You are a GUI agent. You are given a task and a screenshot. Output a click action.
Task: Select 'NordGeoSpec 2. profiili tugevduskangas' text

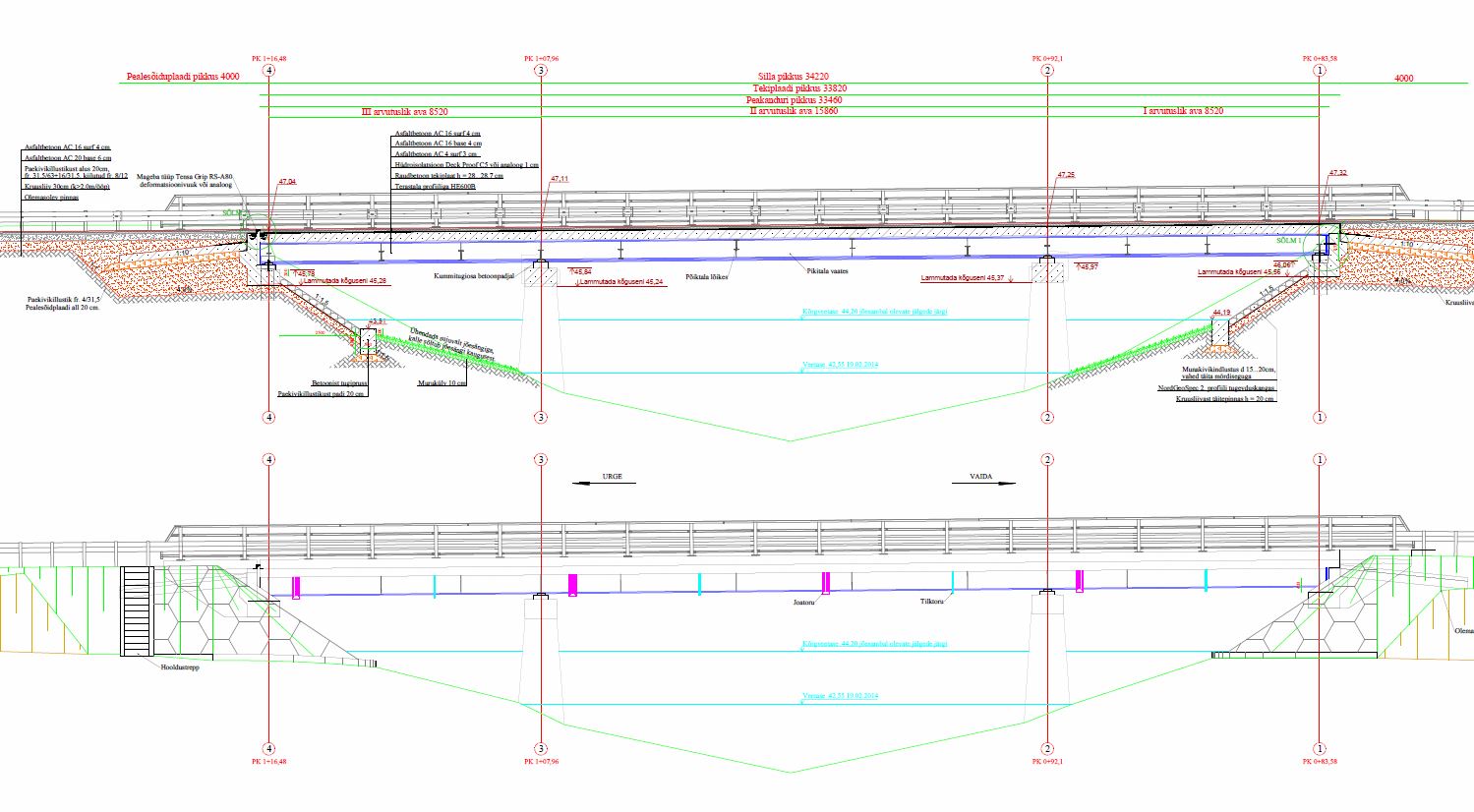tap(1216, 388)
